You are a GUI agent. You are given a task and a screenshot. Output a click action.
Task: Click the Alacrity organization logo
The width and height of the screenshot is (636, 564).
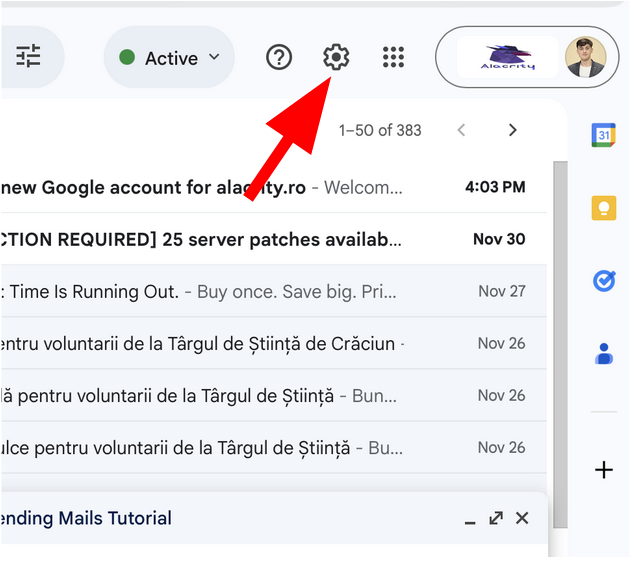tap(508, 57)
